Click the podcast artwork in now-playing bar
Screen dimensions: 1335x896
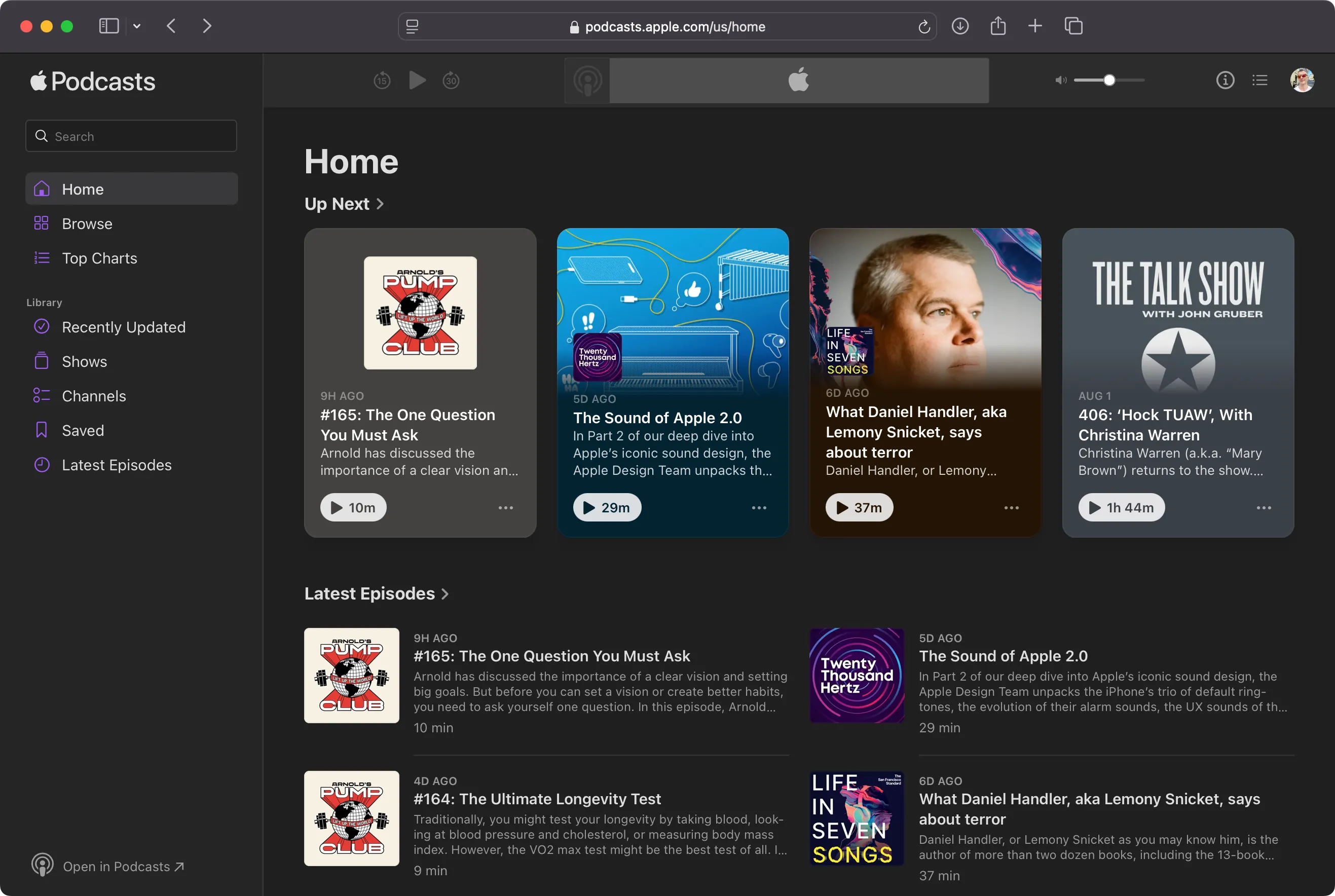pyautogui.click(x=587, y=81)
